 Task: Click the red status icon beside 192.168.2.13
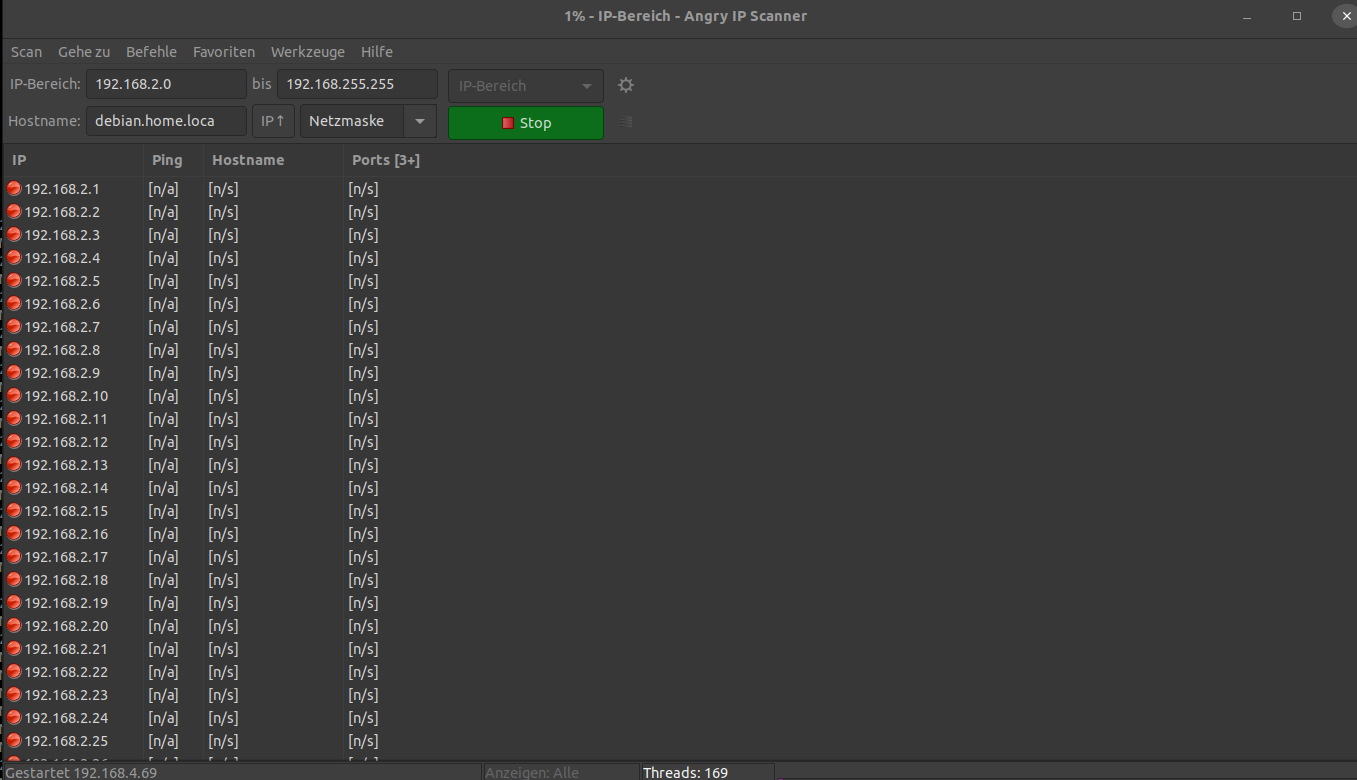[x=13, y=465]
